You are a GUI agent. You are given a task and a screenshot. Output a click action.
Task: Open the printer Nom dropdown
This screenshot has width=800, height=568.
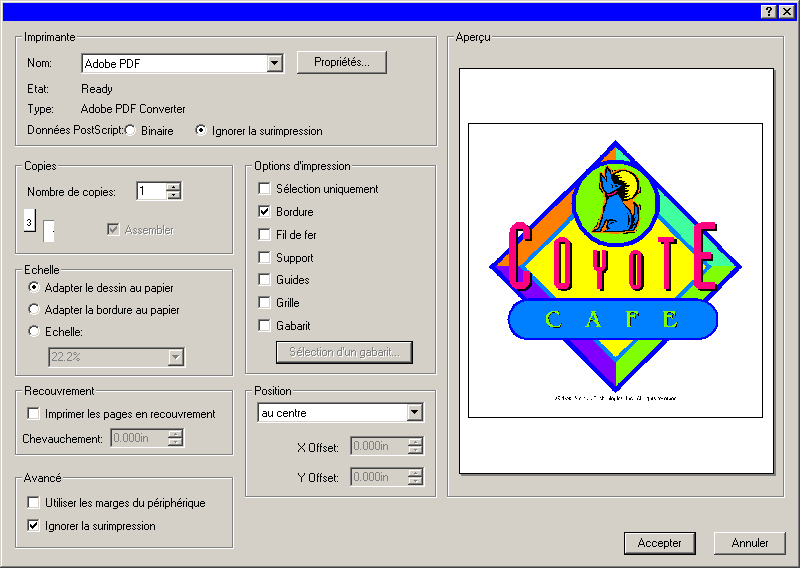(x=275, y=64)
